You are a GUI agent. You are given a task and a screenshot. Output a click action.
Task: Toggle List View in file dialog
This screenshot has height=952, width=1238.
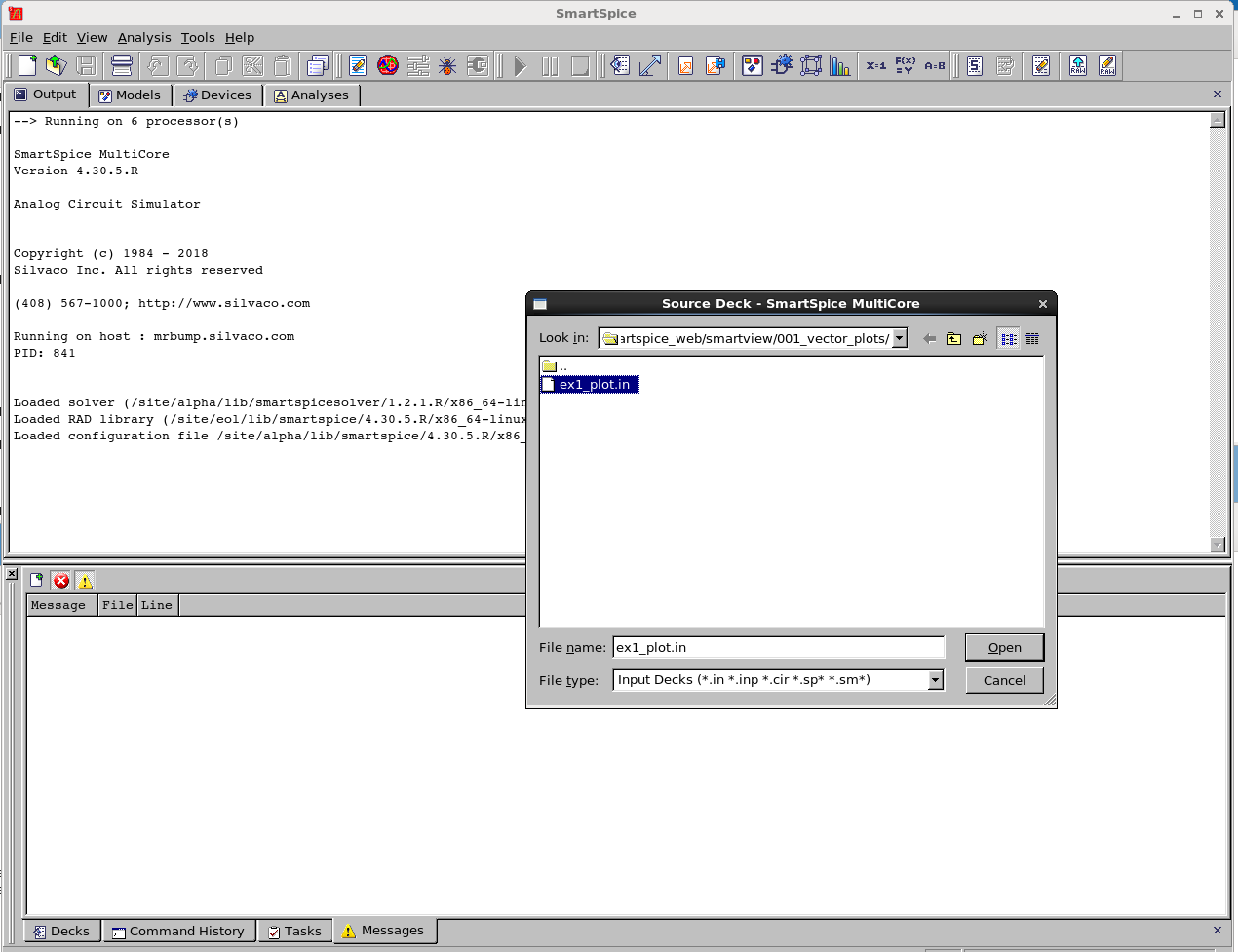tap(1008, 338)
